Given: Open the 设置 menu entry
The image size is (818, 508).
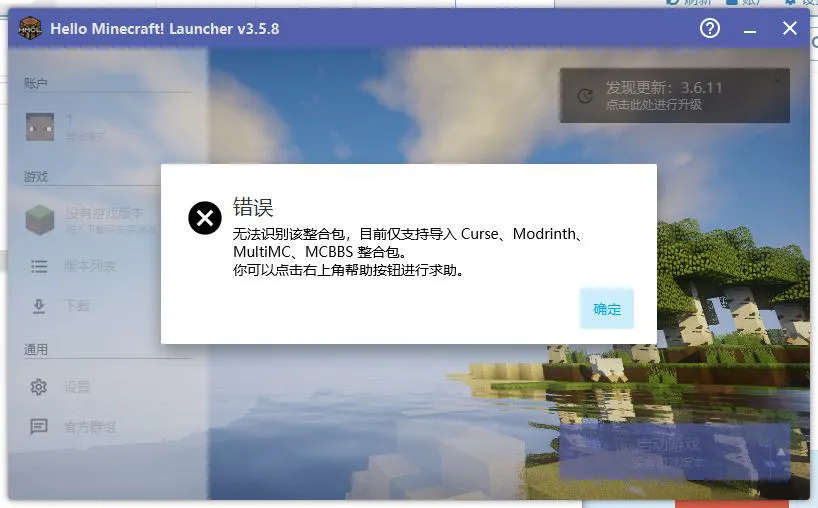Looking at the screenshot, I should click(77, 387).
